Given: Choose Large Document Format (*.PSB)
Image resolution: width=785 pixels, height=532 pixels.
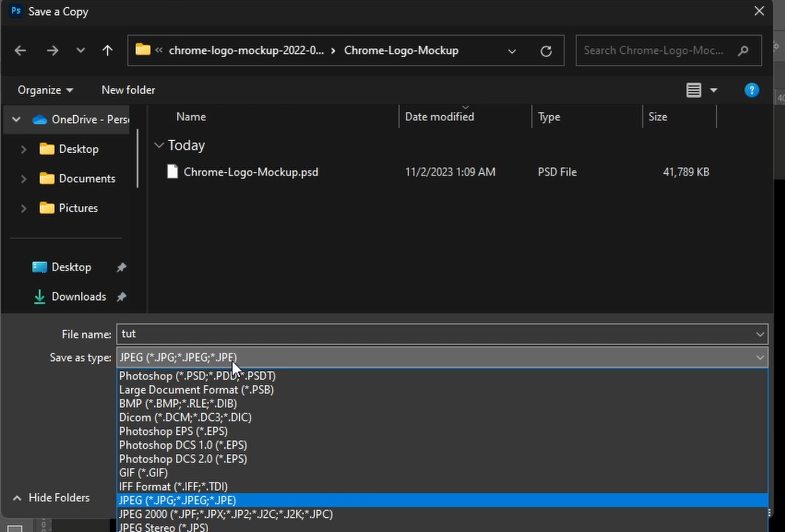Looking at the screenshot, I should click(x=442, y=390).
